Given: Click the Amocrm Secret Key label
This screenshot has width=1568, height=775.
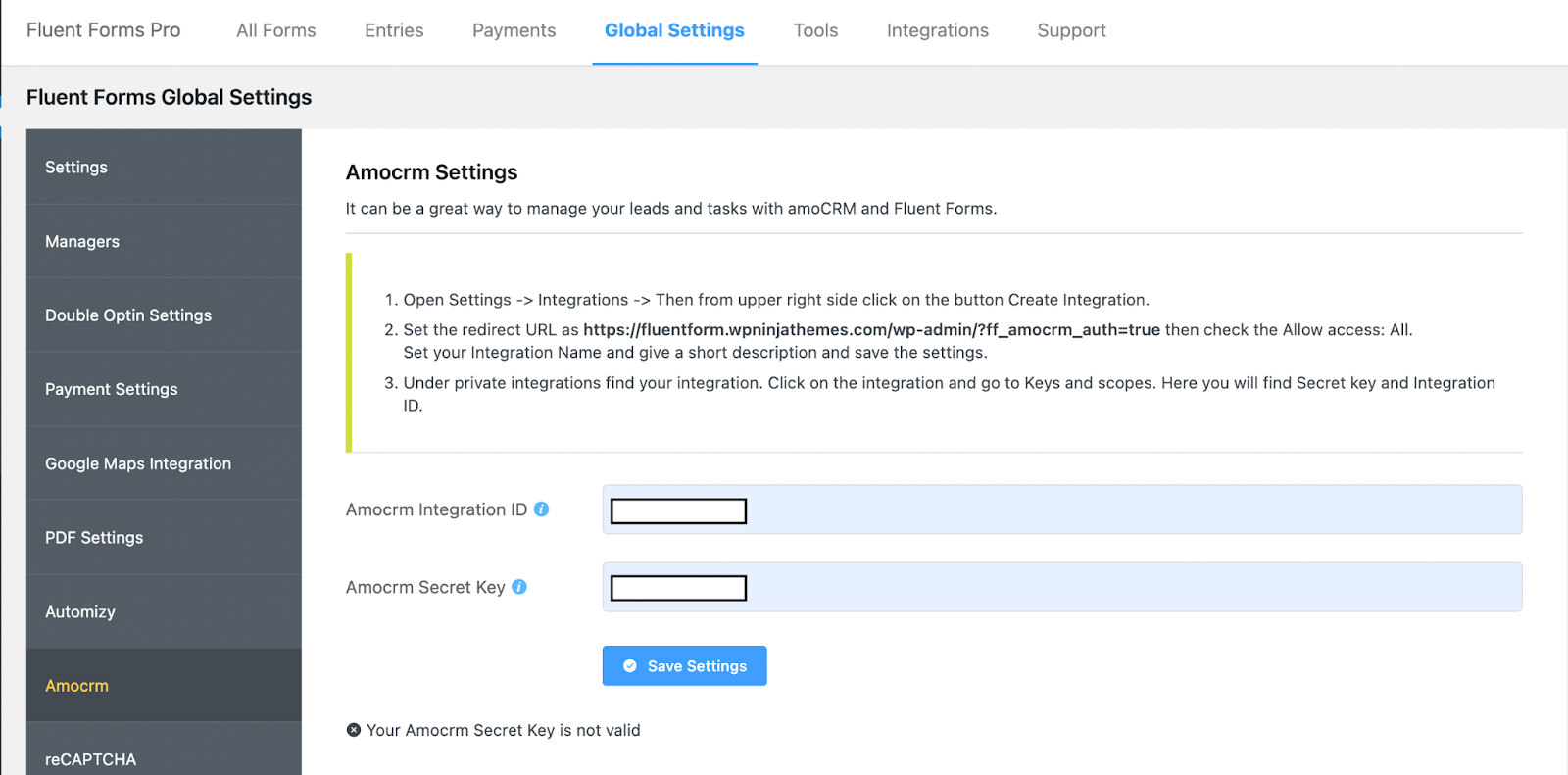Looking at the screenshot, I should [x=425, y=587].
